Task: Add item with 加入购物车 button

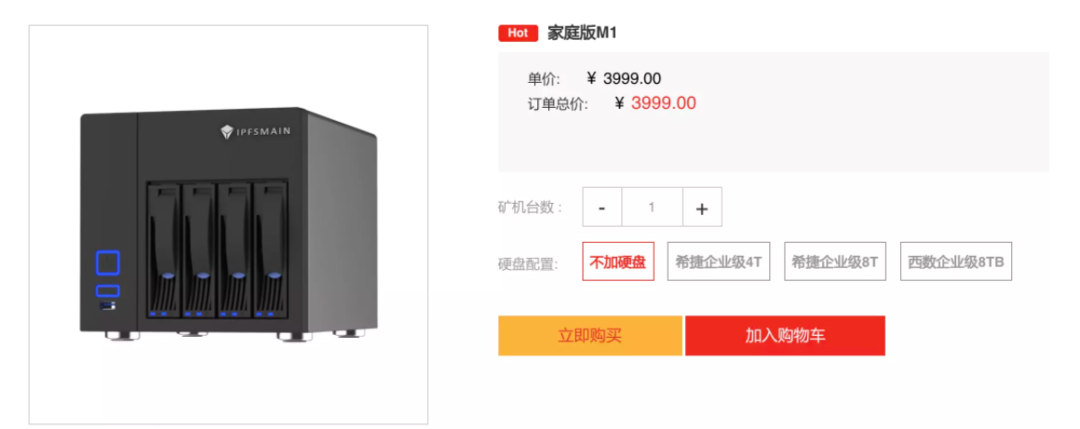Action: (x=785, y=336)
